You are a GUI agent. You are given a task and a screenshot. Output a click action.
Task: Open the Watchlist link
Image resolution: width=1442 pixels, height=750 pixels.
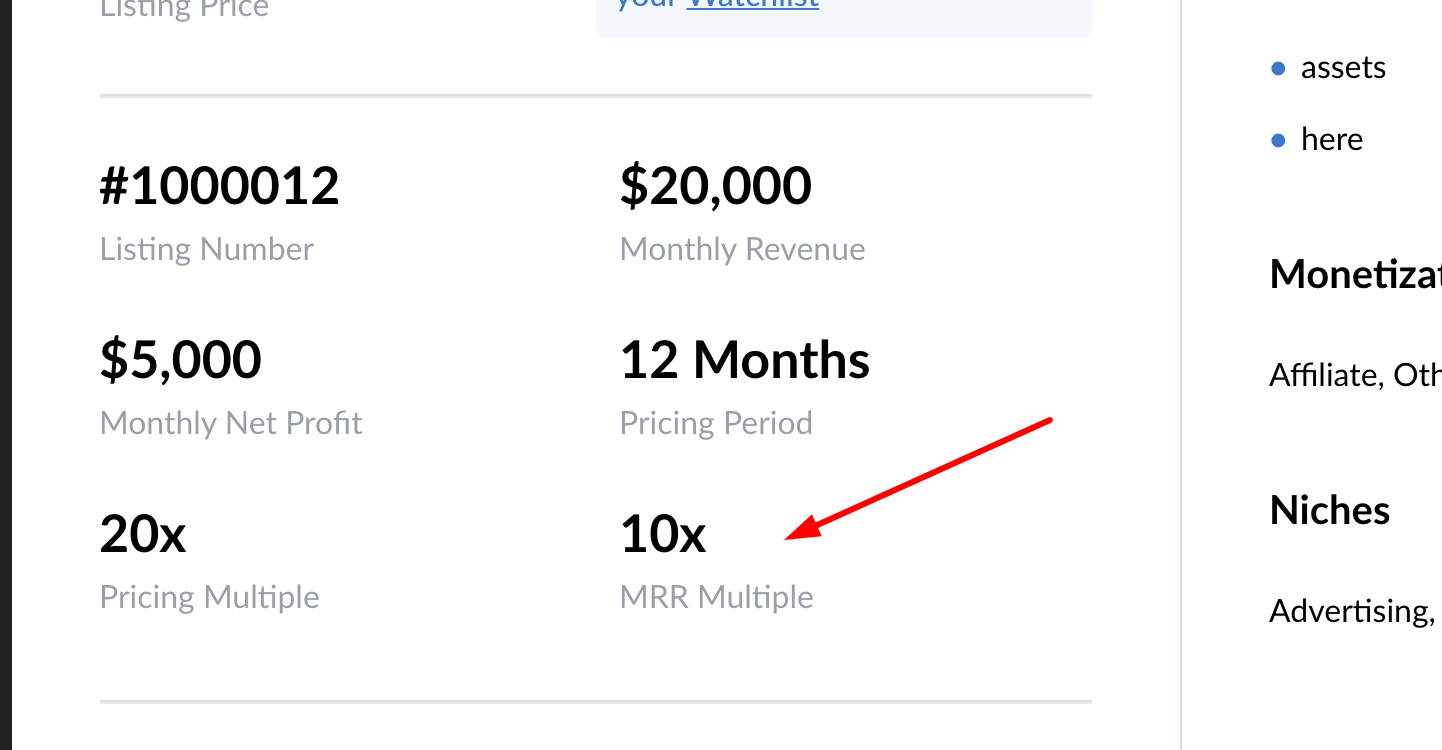(752, 3)
